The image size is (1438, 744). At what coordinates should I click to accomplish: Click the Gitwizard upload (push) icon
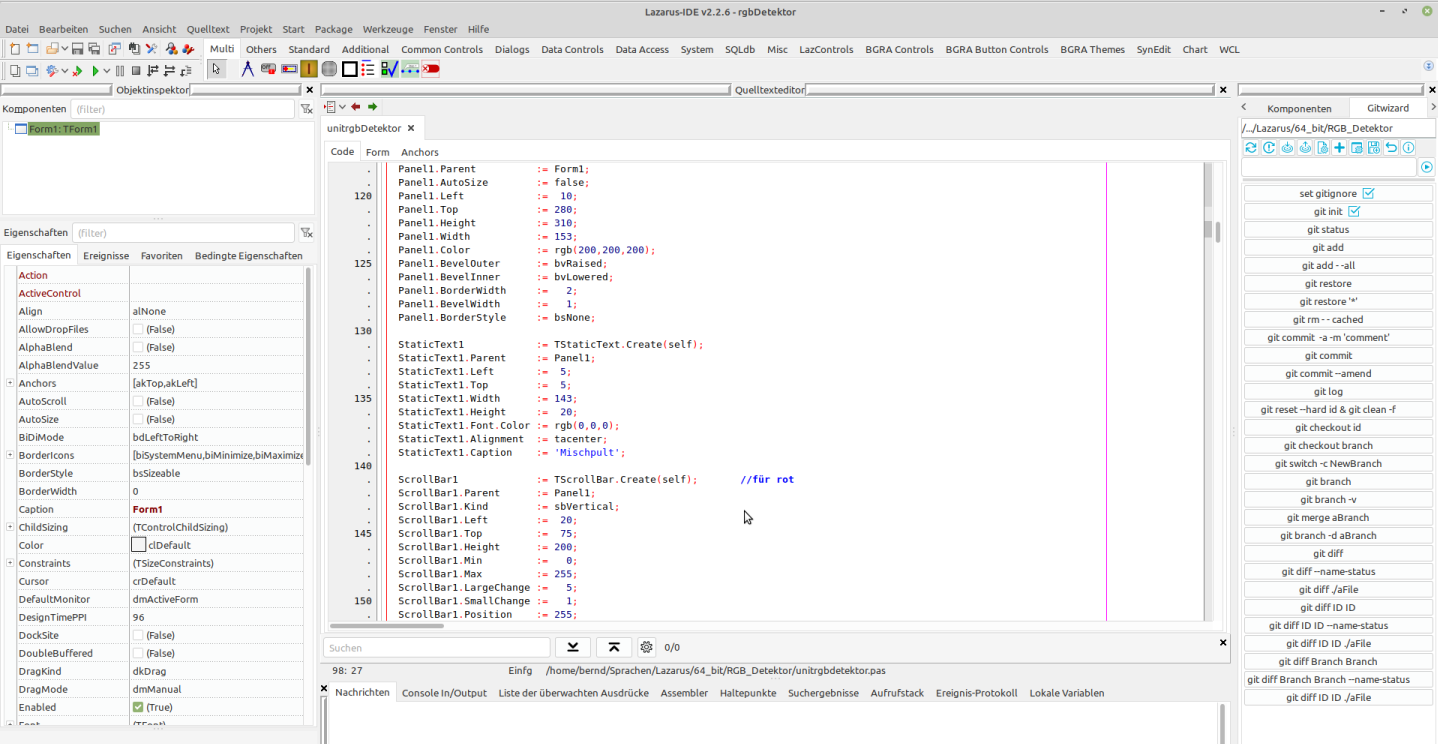[1305, 147]
